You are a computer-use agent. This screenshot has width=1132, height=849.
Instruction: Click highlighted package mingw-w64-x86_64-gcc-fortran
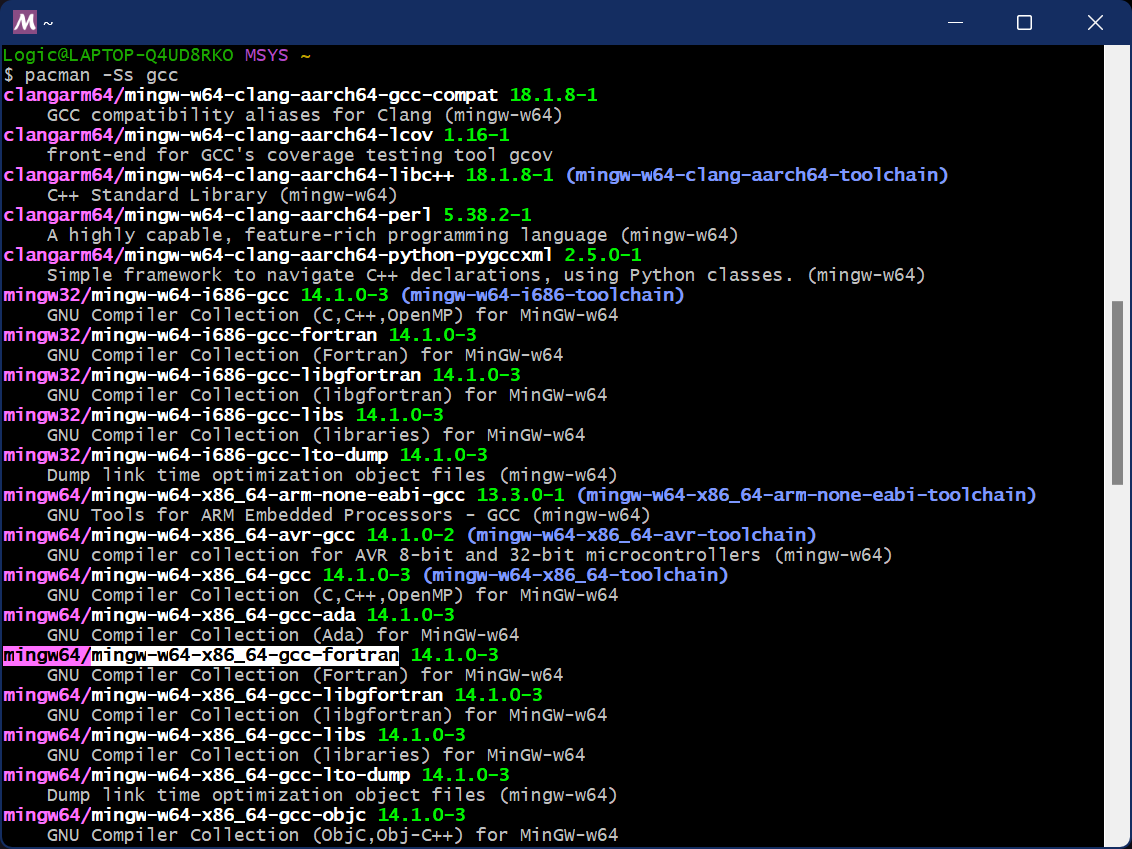pyautogui.click(x=245, y=655)
